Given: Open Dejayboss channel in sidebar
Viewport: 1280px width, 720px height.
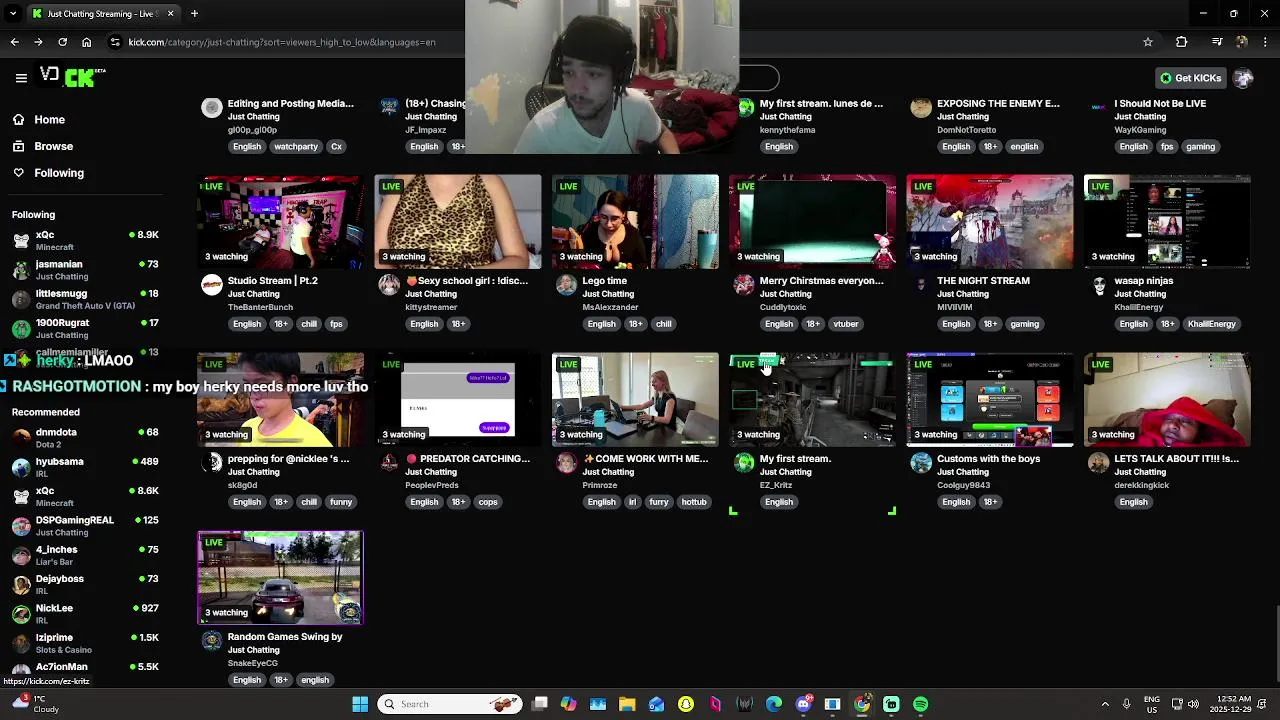Looking at the screenshot, I should (x=85, y=584).
